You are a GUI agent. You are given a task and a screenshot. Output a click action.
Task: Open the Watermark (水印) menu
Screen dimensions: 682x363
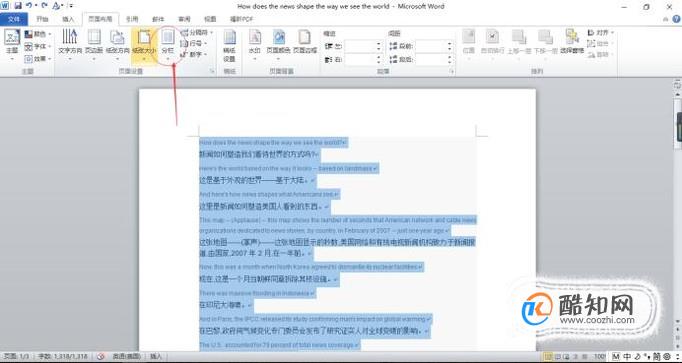pyautogui.click(x=255, y=43)
